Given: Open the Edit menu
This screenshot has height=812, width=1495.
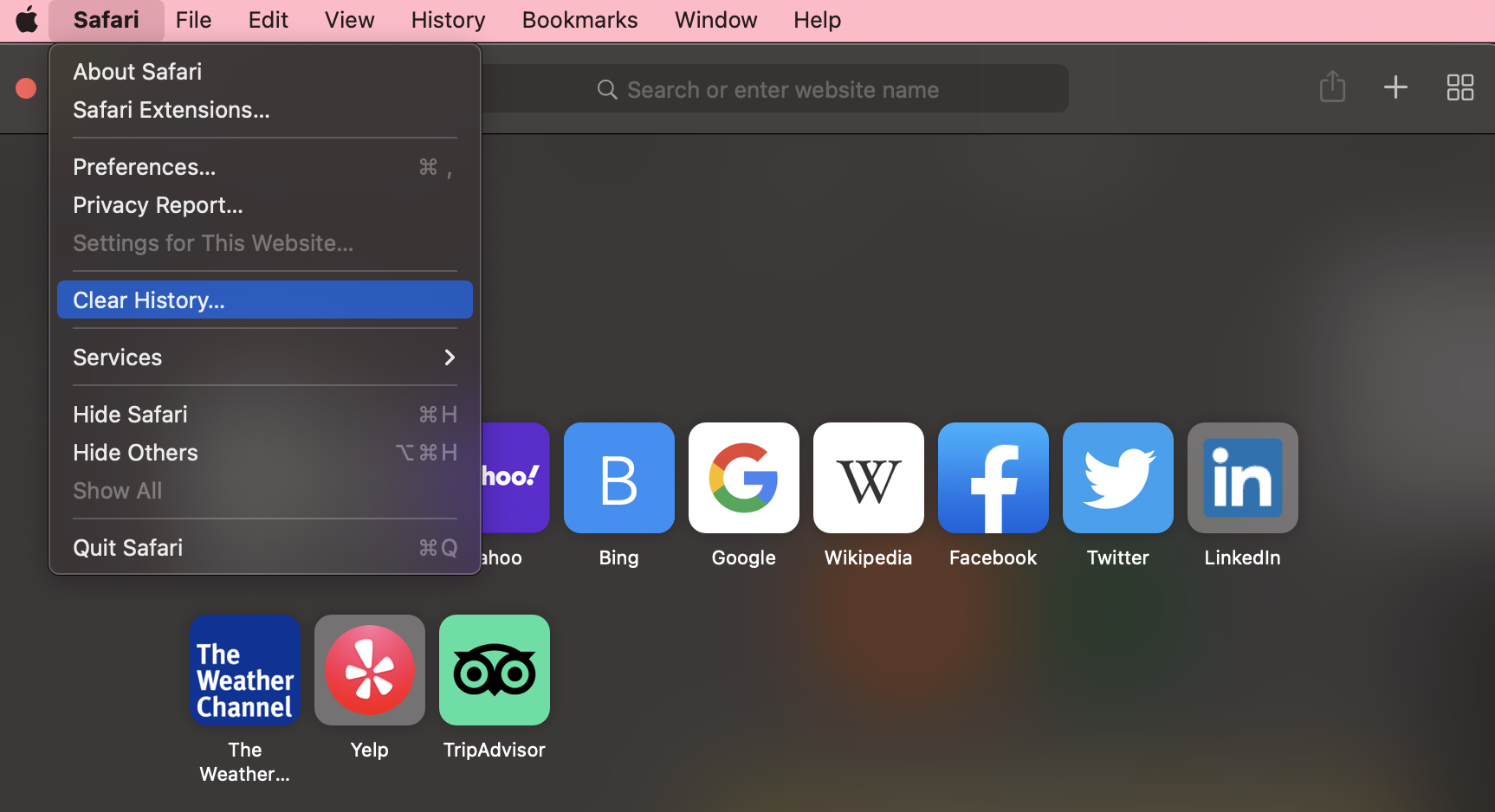Looking at the screenshot, I should pyautogui.click(x=268, y=20).
